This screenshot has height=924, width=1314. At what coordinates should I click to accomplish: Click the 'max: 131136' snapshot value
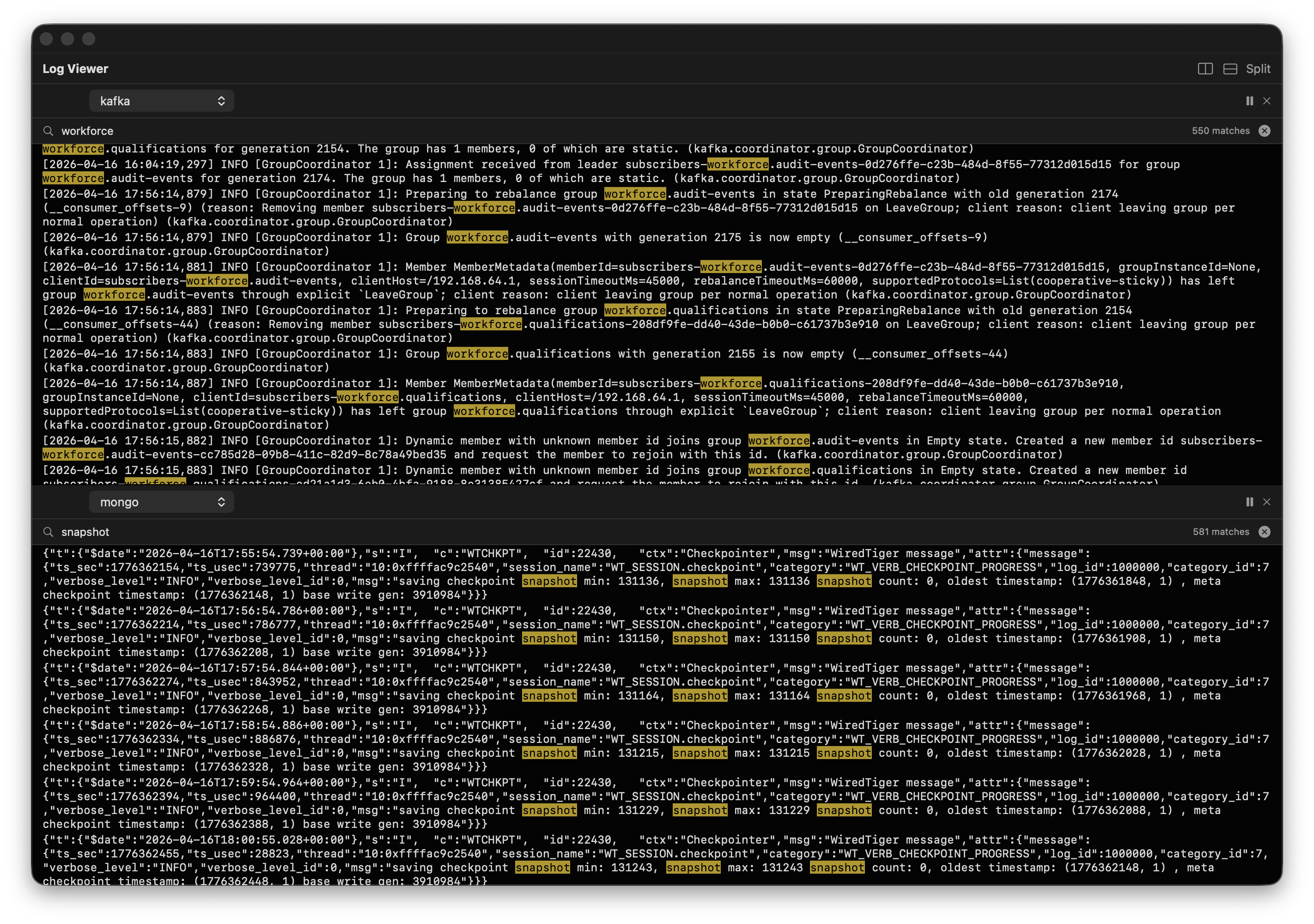[x=772, y=581]
